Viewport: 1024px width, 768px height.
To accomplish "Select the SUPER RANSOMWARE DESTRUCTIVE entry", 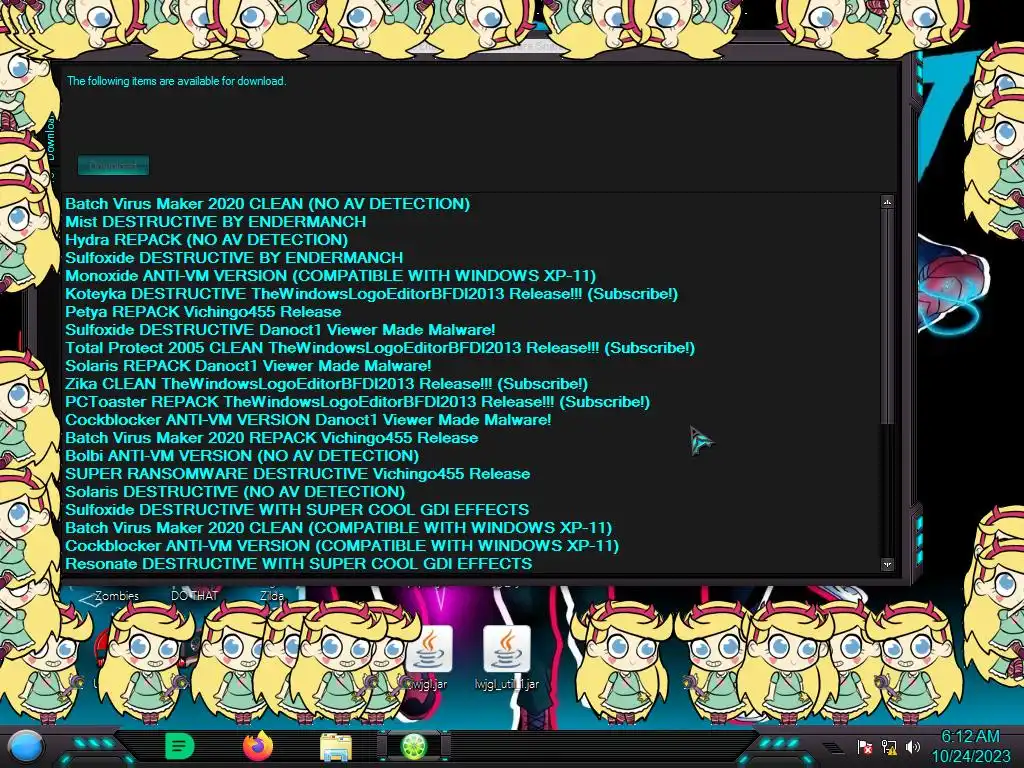I will click(297, 474).
